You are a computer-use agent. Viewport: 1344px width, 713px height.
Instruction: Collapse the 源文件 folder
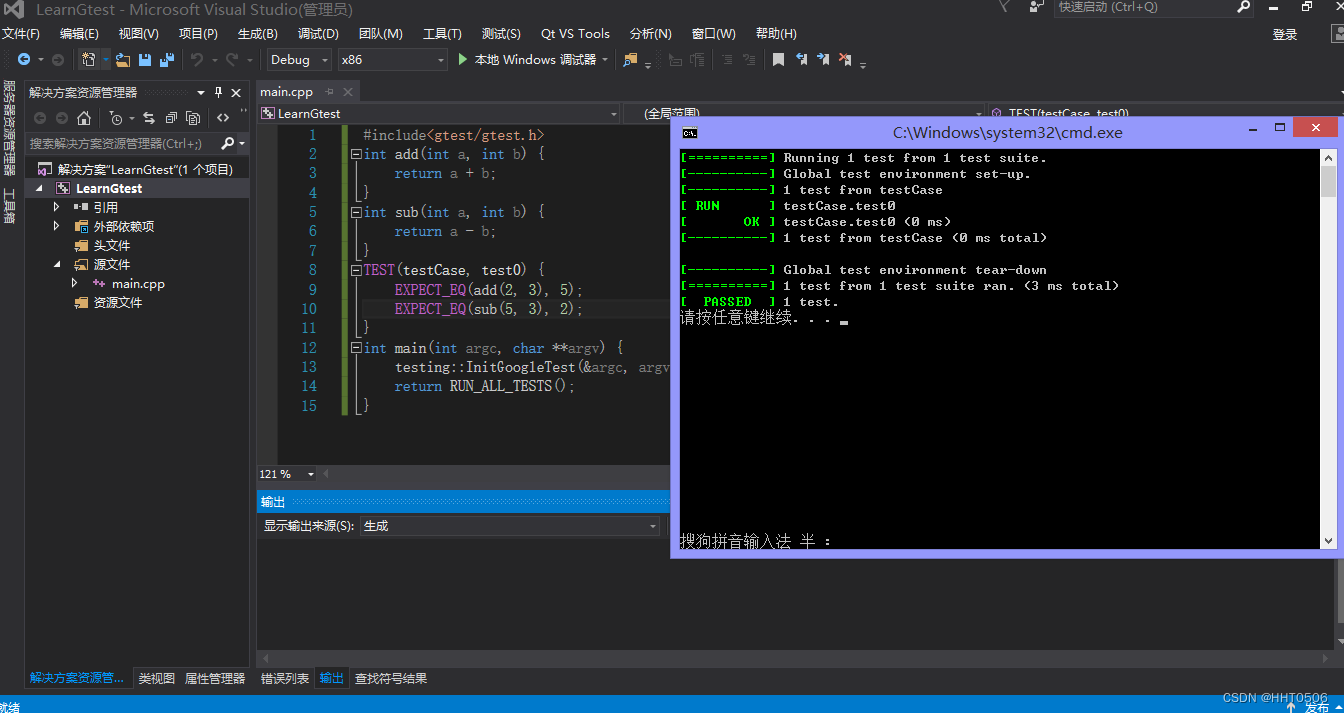57,264
